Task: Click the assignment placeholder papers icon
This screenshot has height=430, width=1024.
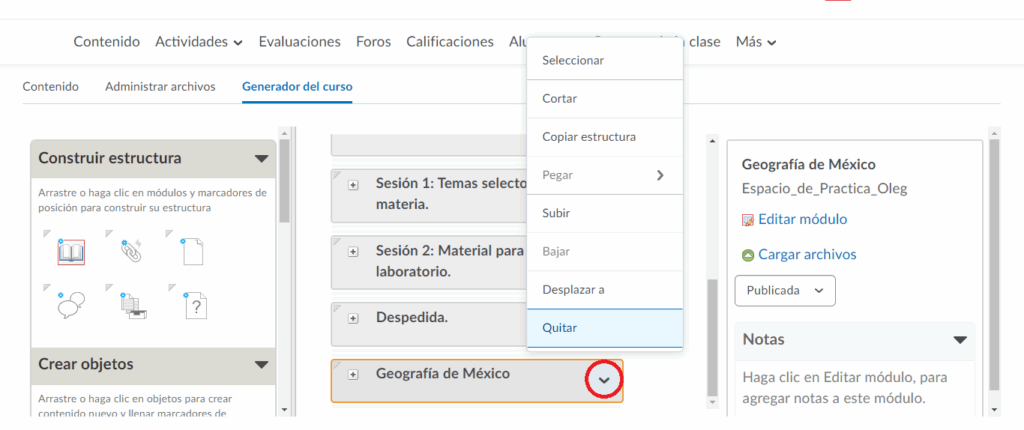Action: (131, 306)
